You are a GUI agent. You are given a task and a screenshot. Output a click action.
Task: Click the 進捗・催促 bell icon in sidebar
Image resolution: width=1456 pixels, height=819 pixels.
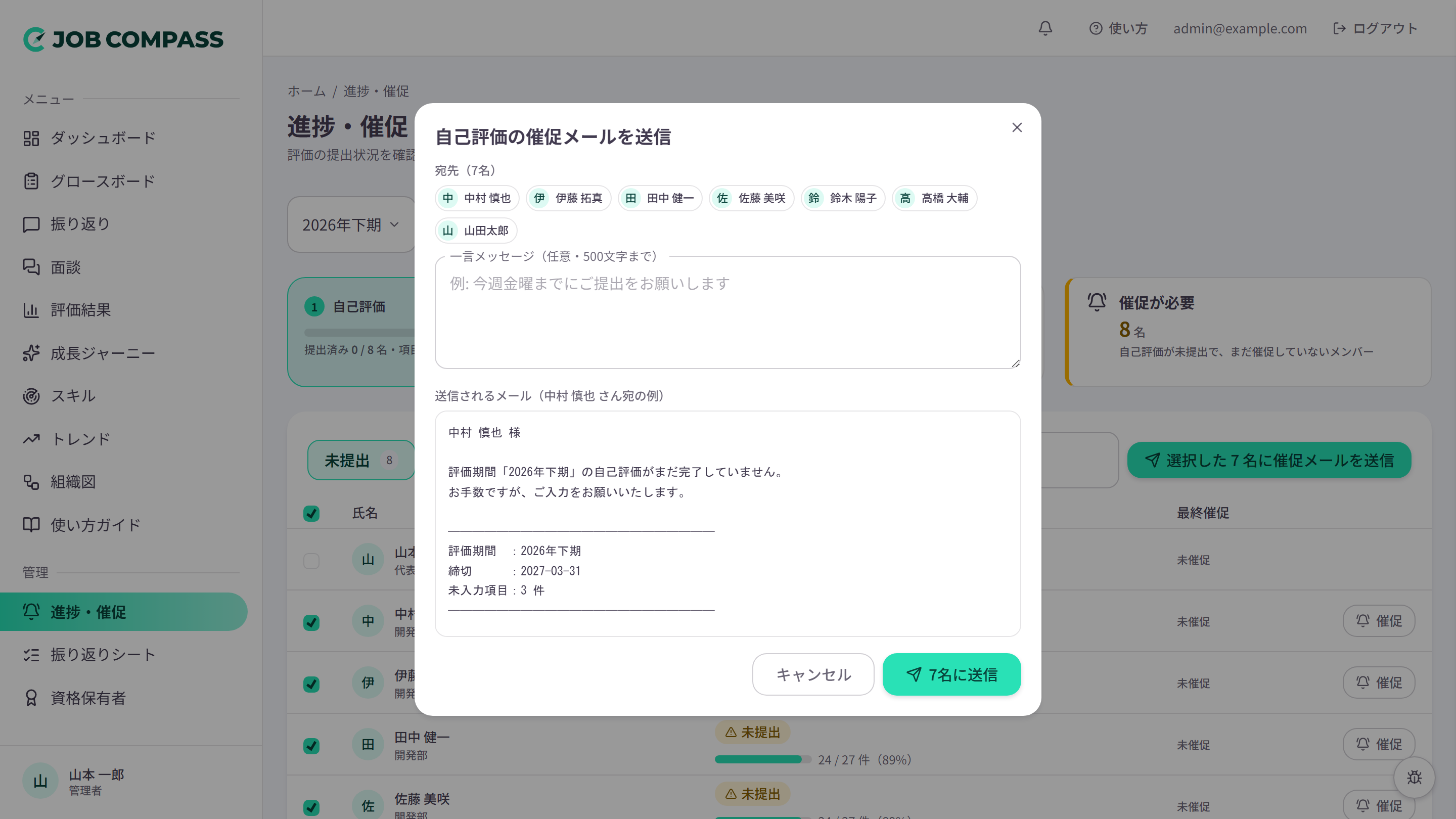point(31,612)
